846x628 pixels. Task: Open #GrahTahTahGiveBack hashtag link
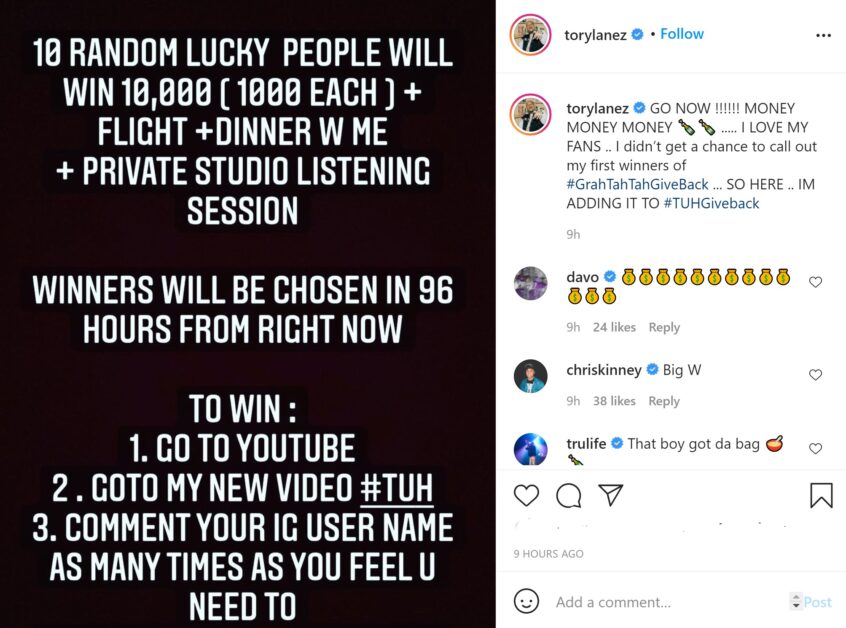pyautogui.click(x=637, y=185)
